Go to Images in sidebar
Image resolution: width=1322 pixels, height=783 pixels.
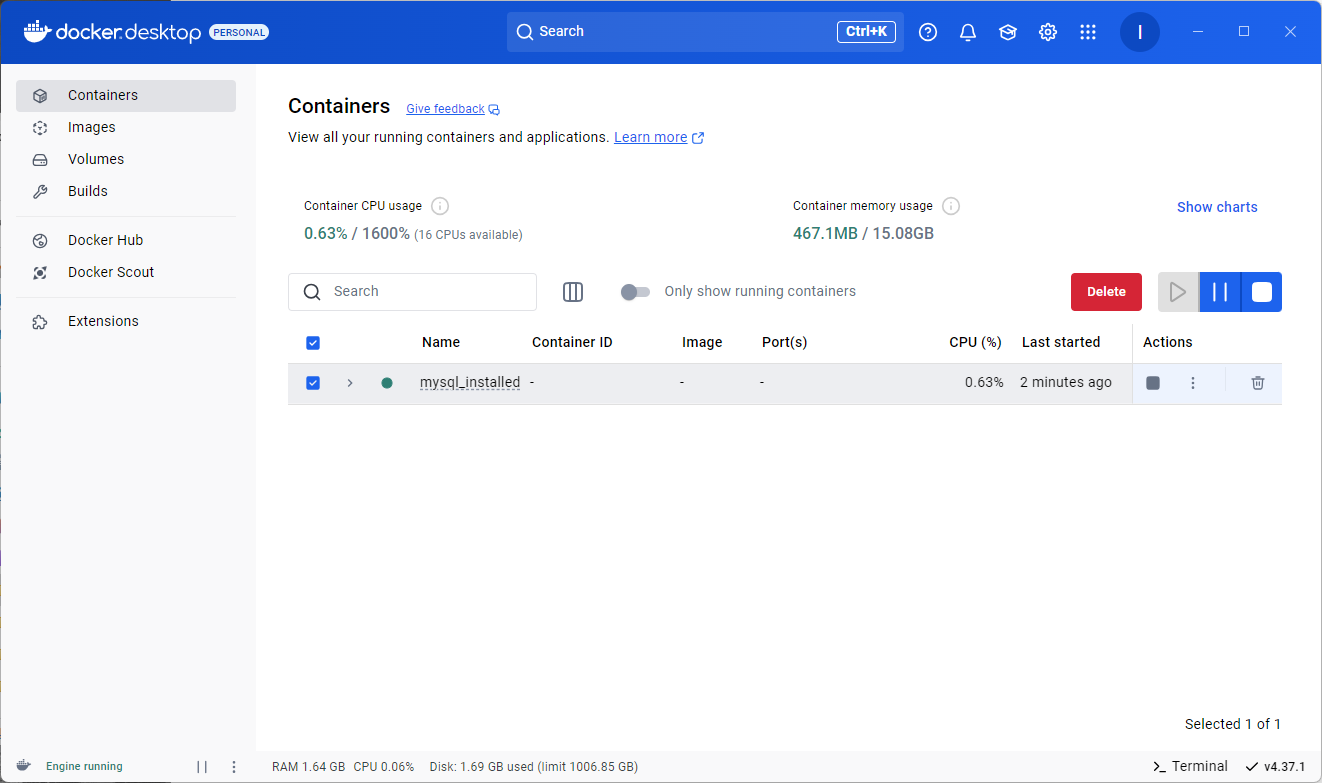pos(126,128)
